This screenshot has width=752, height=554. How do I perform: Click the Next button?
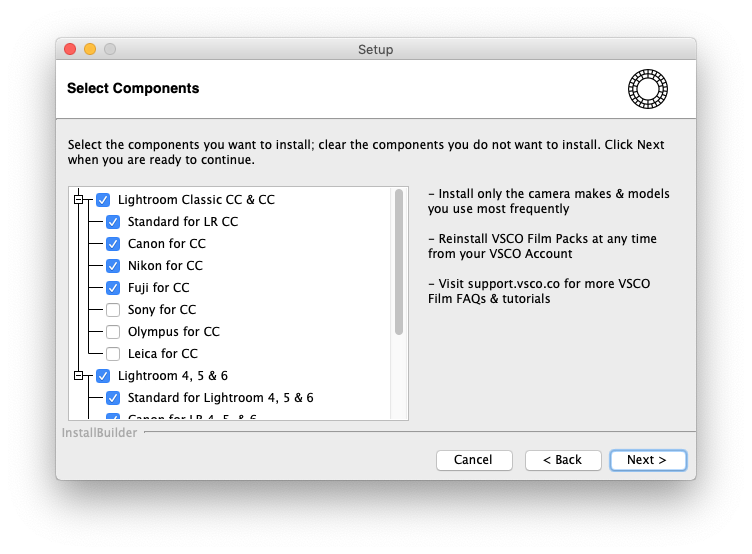click(648, 460)
